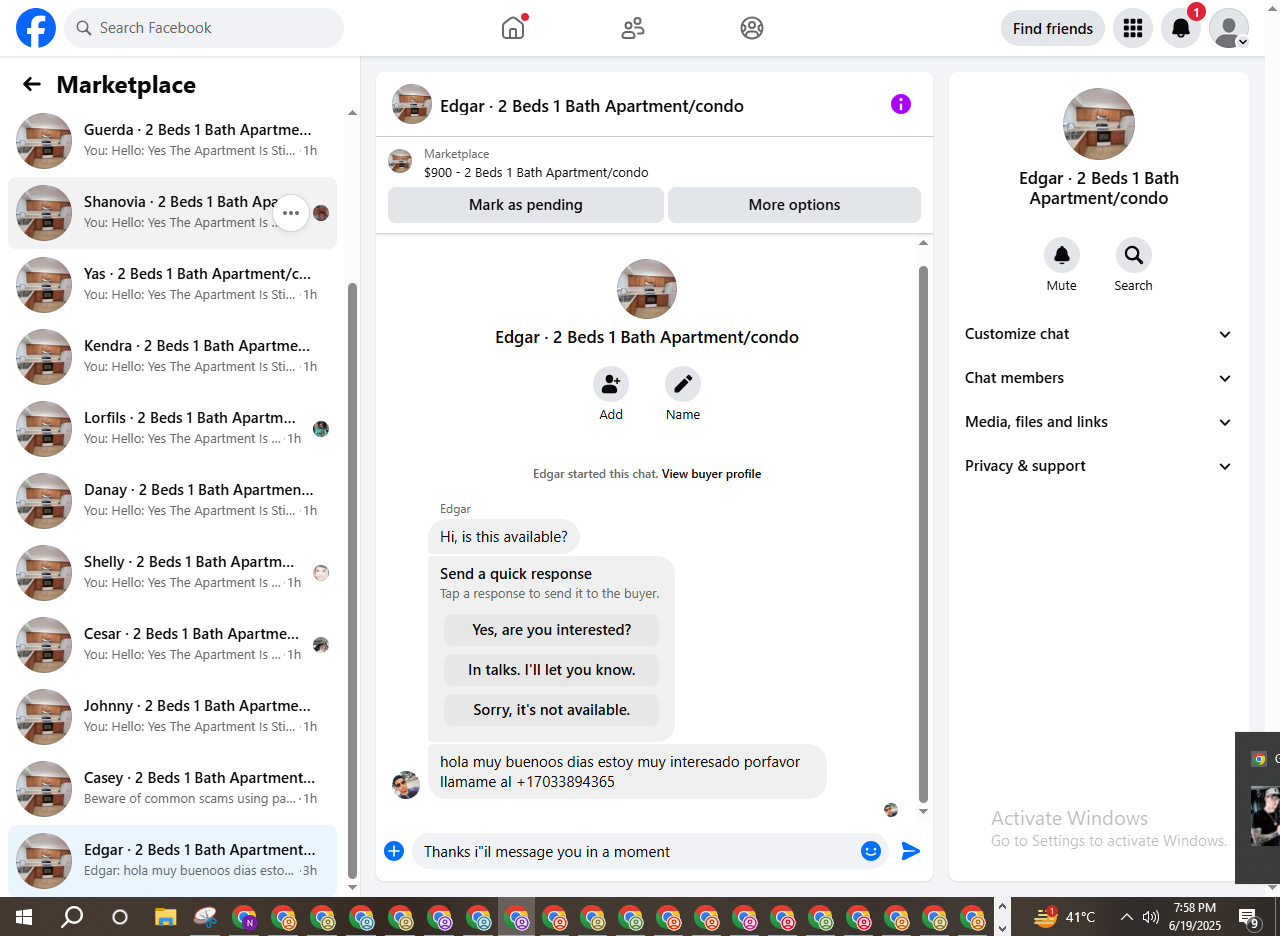Image resolution: width=1280 pixels, height=936 pixels.
Task: Select Edgar's chat in the left list
Action: click(x=172, y=861)
